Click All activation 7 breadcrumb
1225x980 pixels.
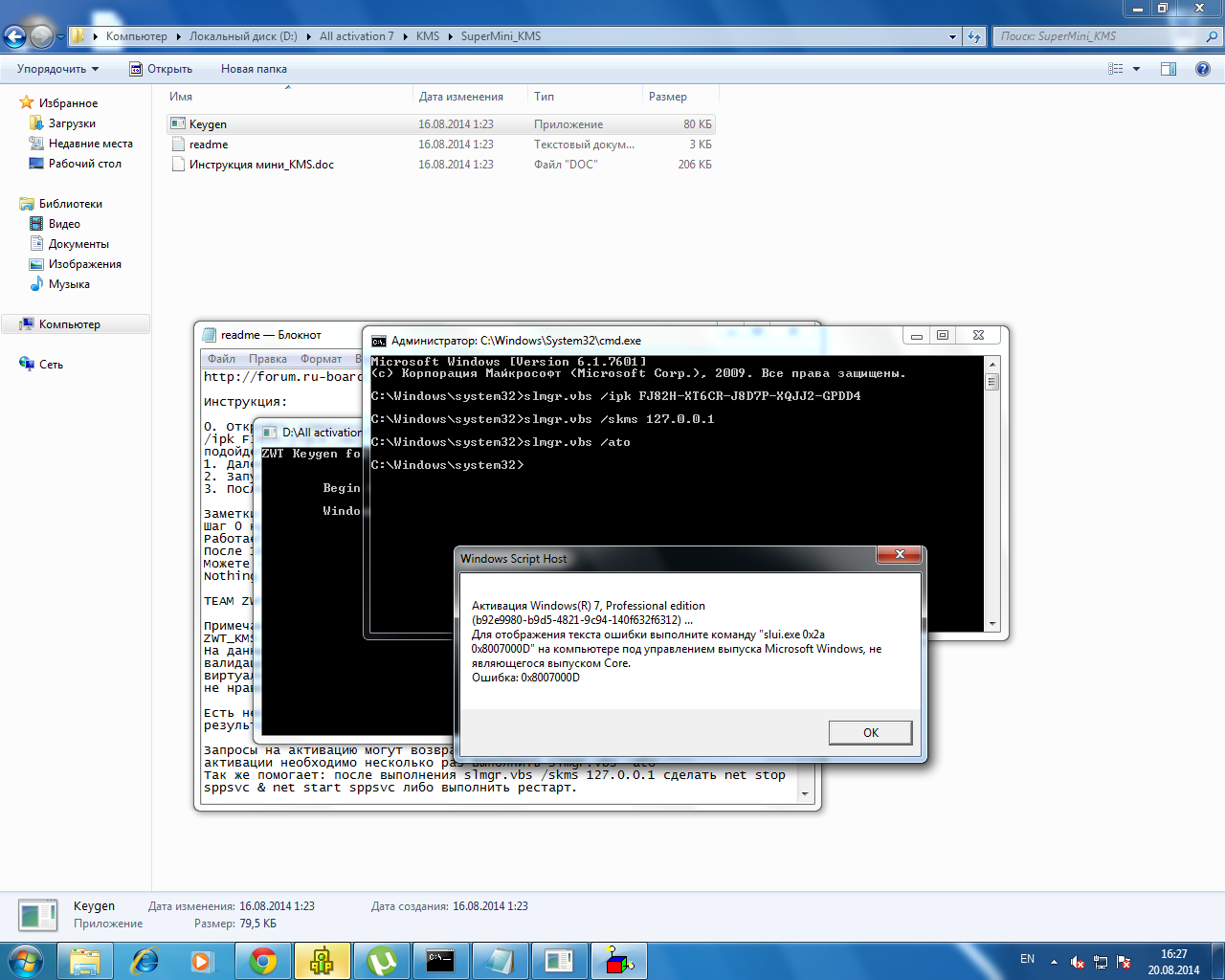[356, 36]
